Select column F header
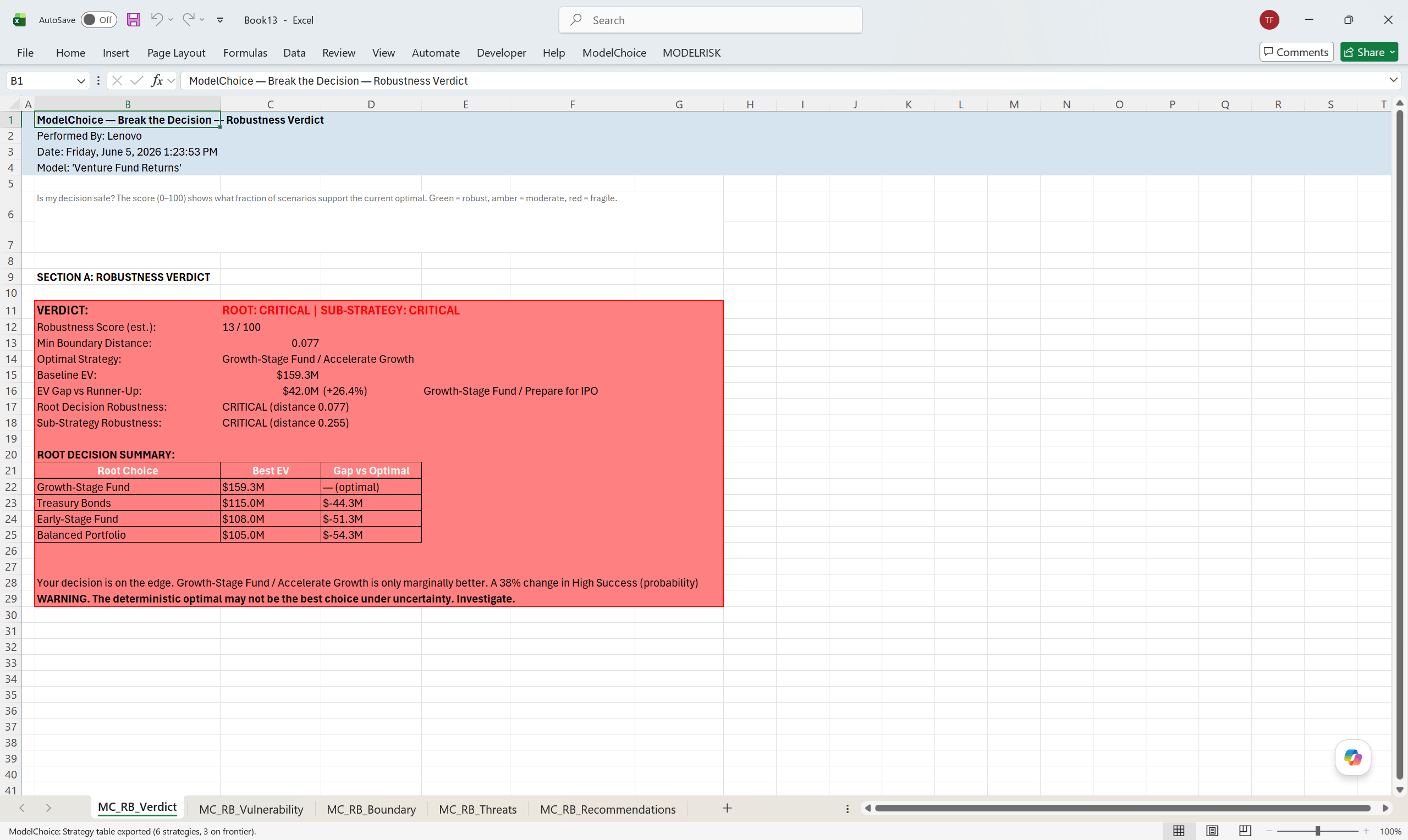The height and width of the screenshot is (840, 1408). point(573,104)
